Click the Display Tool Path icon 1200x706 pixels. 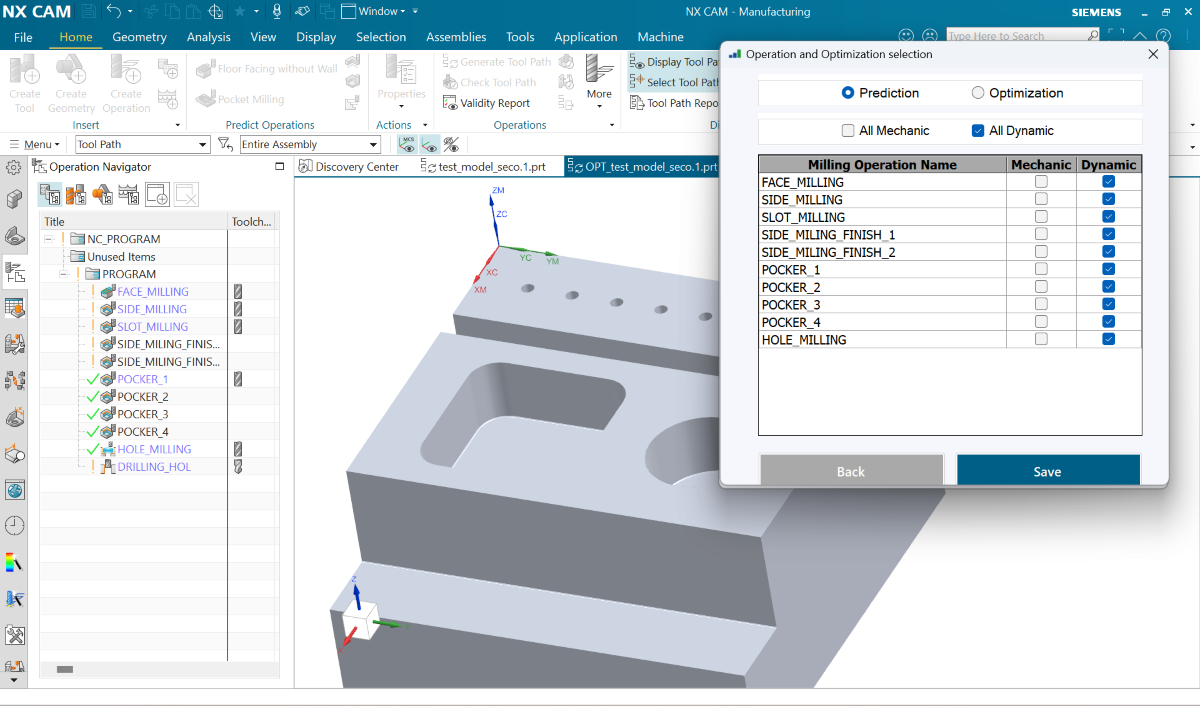coord(638,62)
